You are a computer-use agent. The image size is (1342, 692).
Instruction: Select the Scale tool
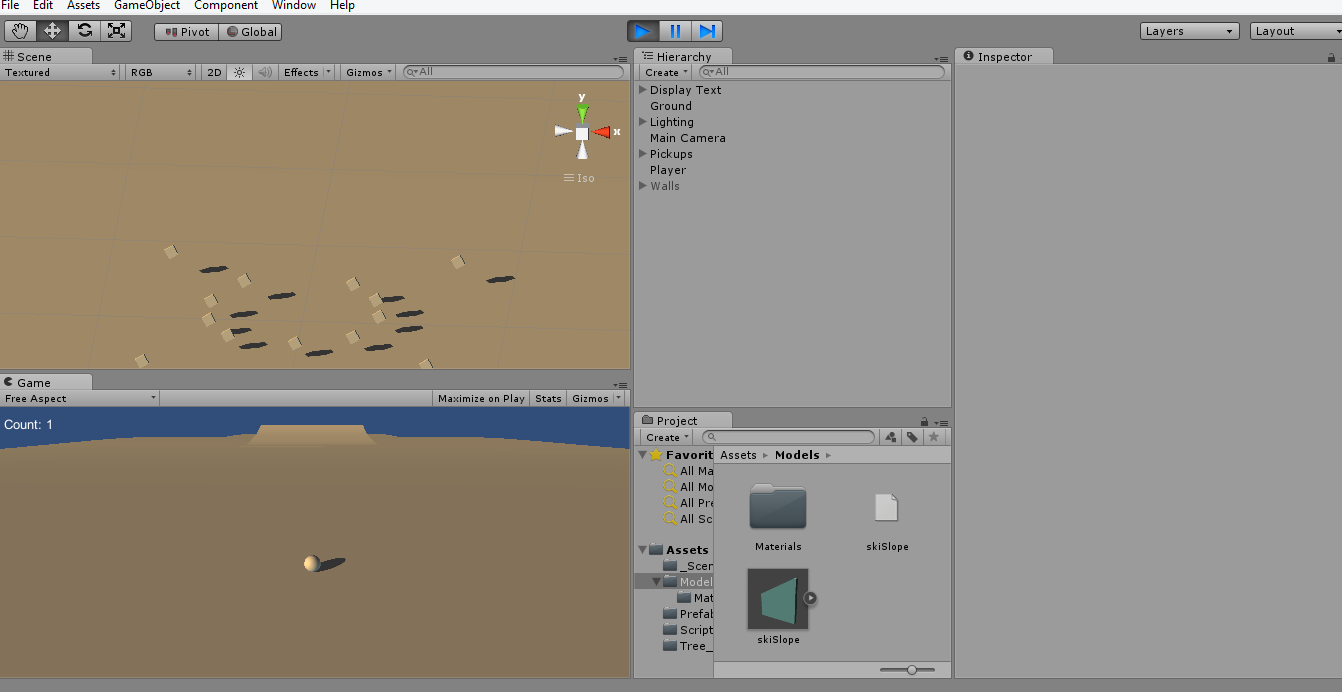click(x=117, y=31)
